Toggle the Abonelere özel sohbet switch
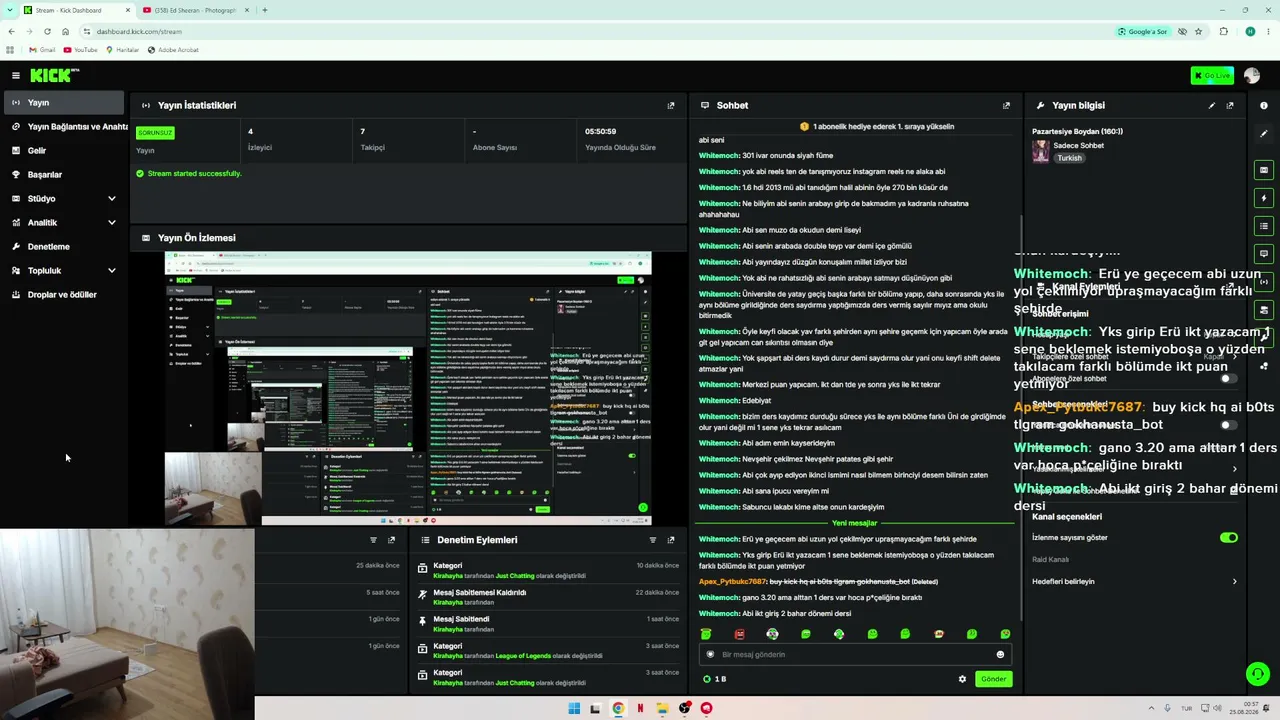 [x=1229, y=379]
